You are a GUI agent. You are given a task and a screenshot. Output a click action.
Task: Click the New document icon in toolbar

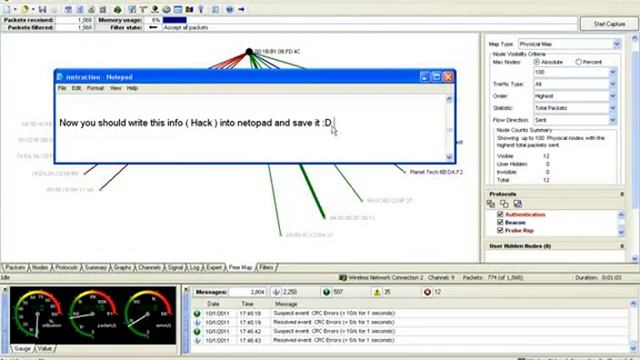tap(7, 9)
